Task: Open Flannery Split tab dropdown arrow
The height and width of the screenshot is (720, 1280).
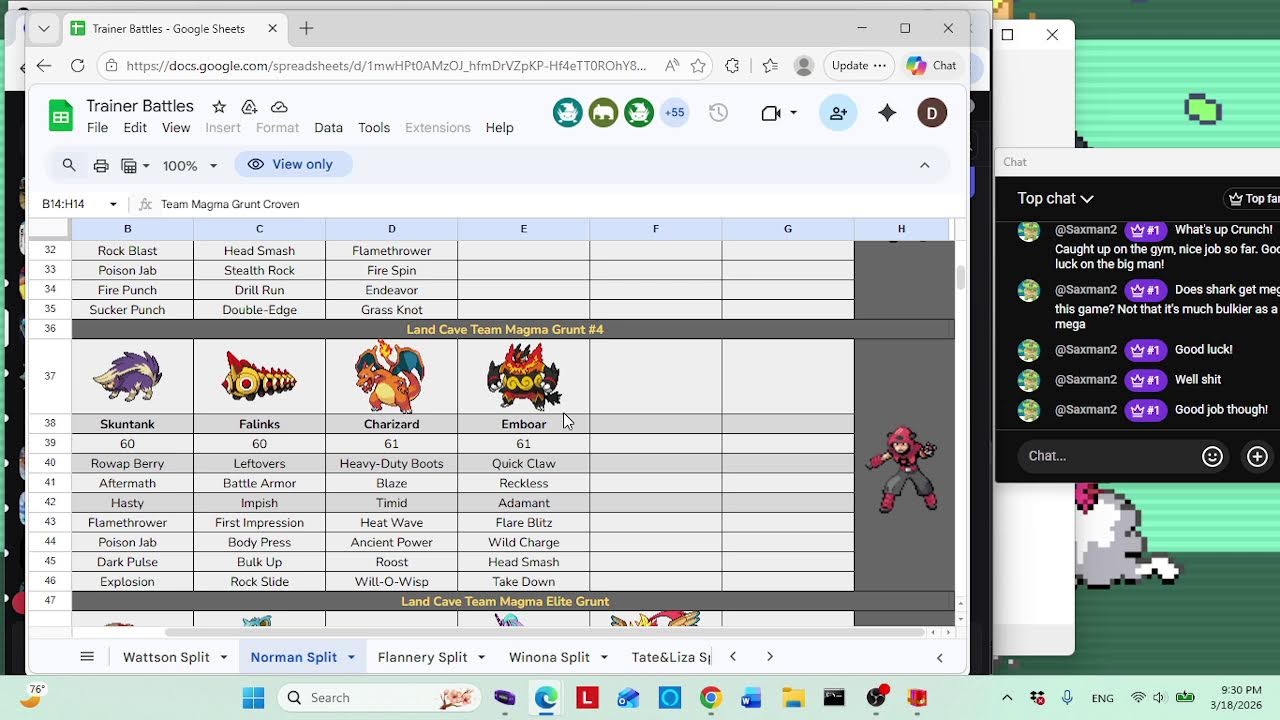Action: (x=482, y=657)
